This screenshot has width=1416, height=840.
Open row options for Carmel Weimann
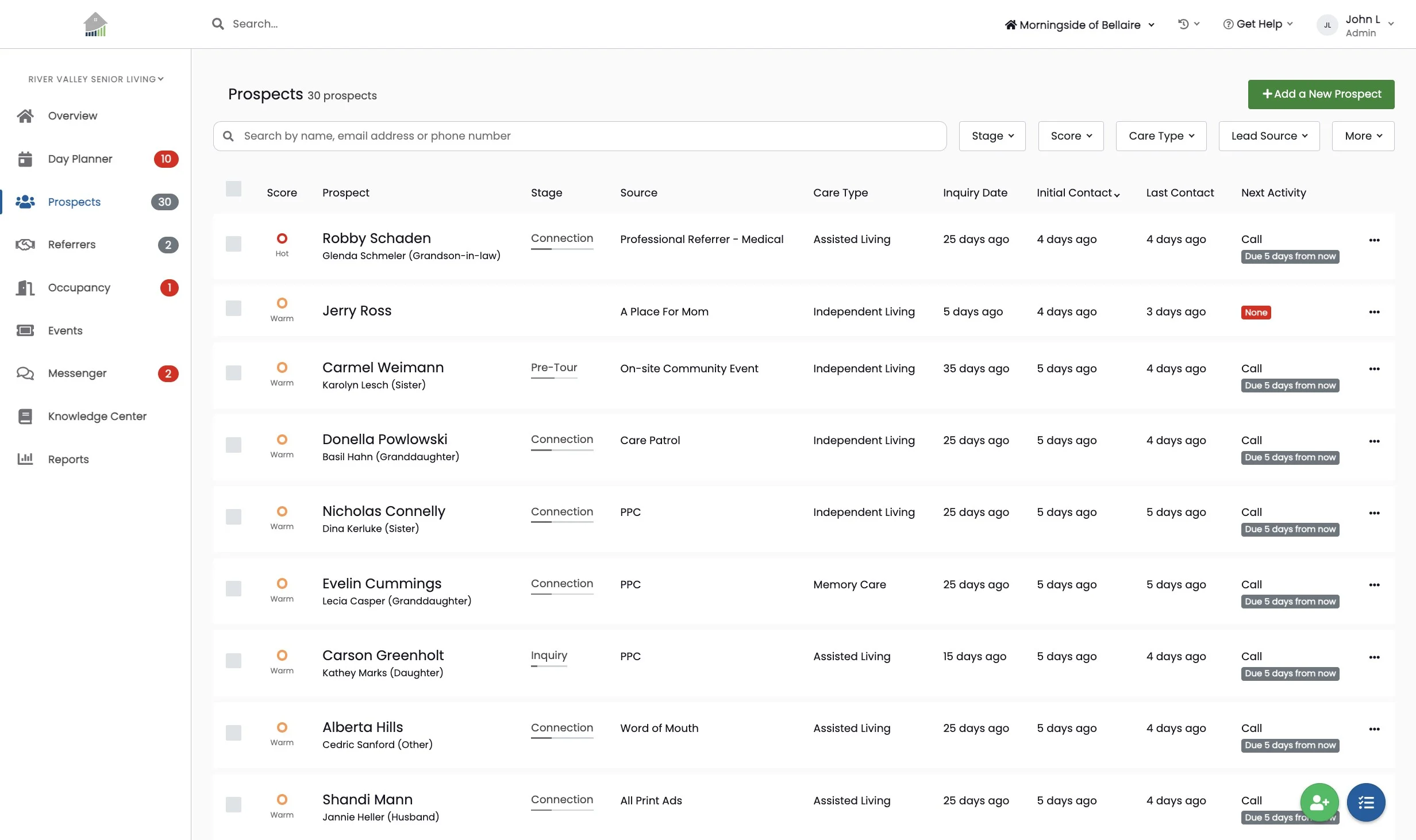click(1375, 369)
